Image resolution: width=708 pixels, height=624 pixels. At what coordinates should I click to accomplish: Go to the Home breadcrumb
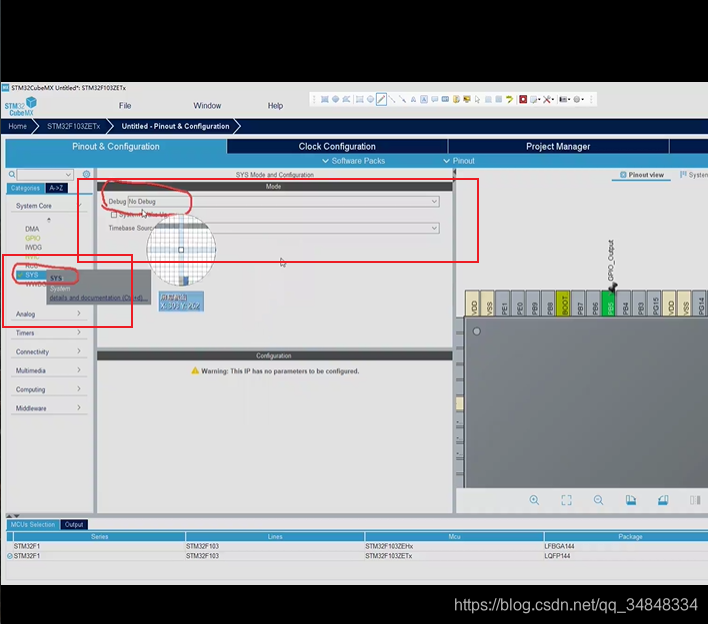point(18,126)
